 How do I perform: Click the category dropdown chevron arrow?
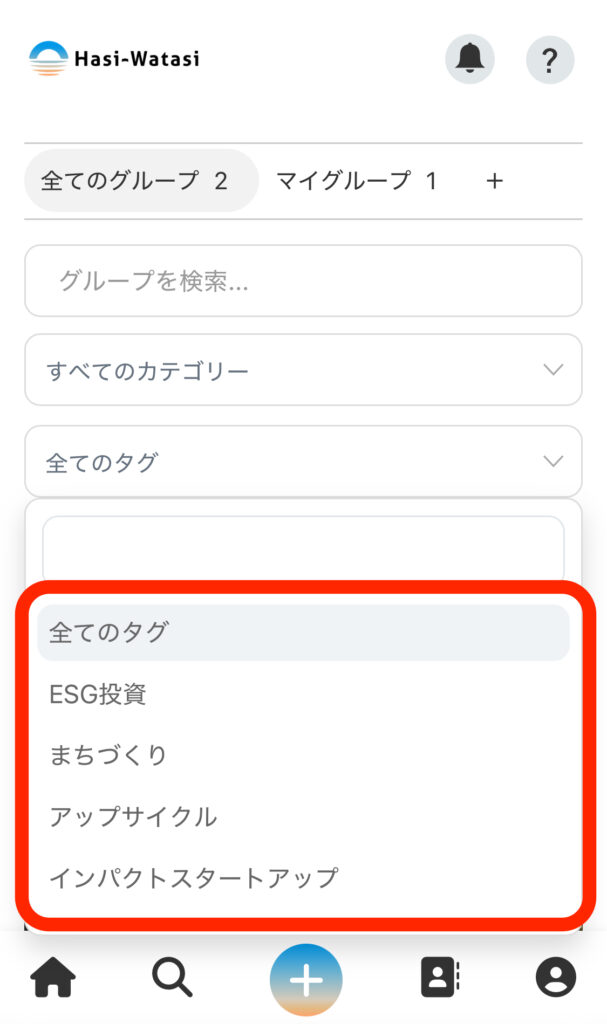tap(553, 371)
